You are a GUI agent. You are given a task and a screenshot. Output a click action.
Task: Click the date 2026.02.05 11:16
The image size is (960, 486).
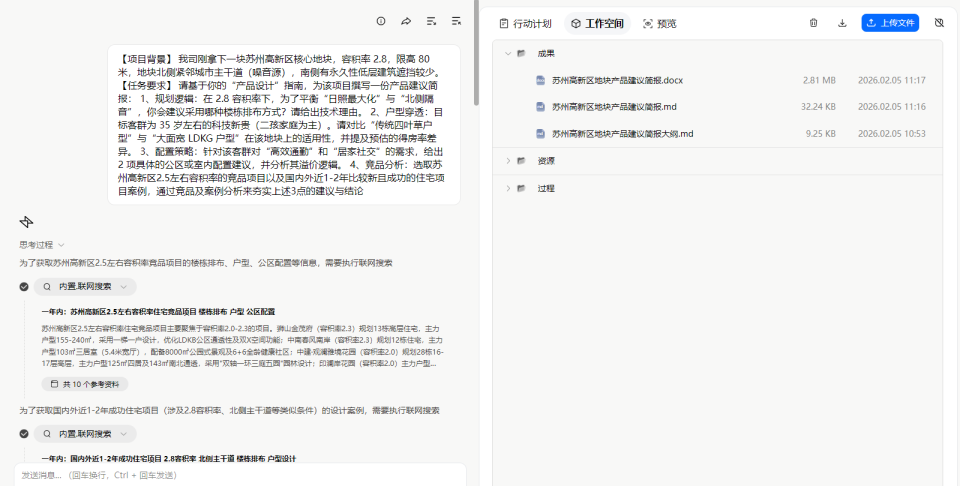coord(891,107)
